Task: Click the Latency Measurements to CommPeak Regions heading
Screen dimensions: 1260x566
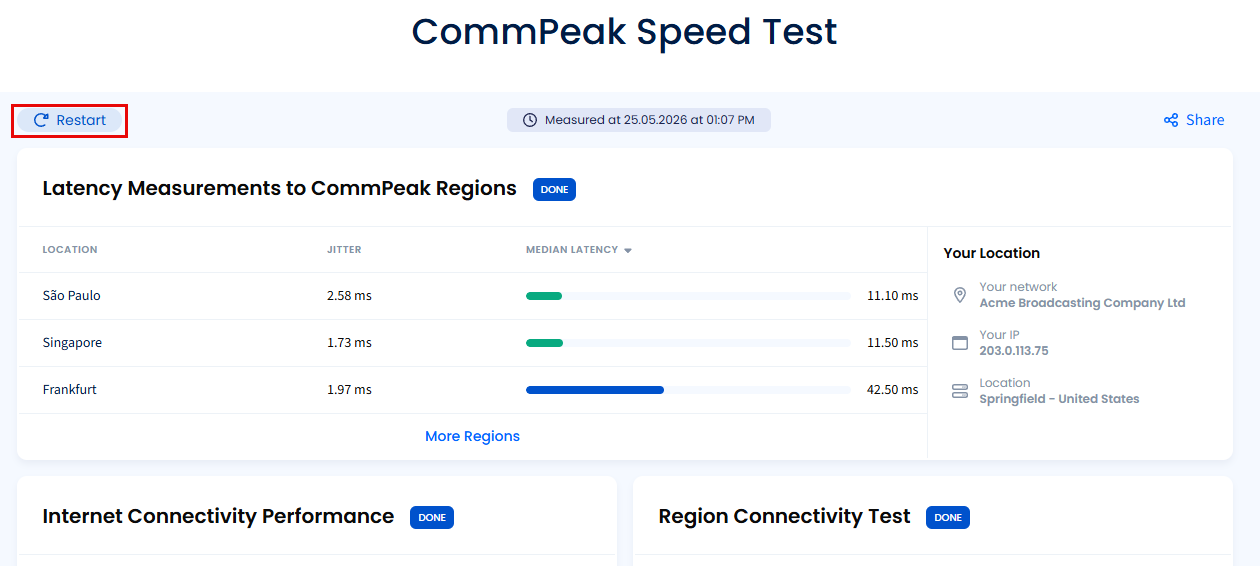Action: pyautogui.click(x=280, y=189)
